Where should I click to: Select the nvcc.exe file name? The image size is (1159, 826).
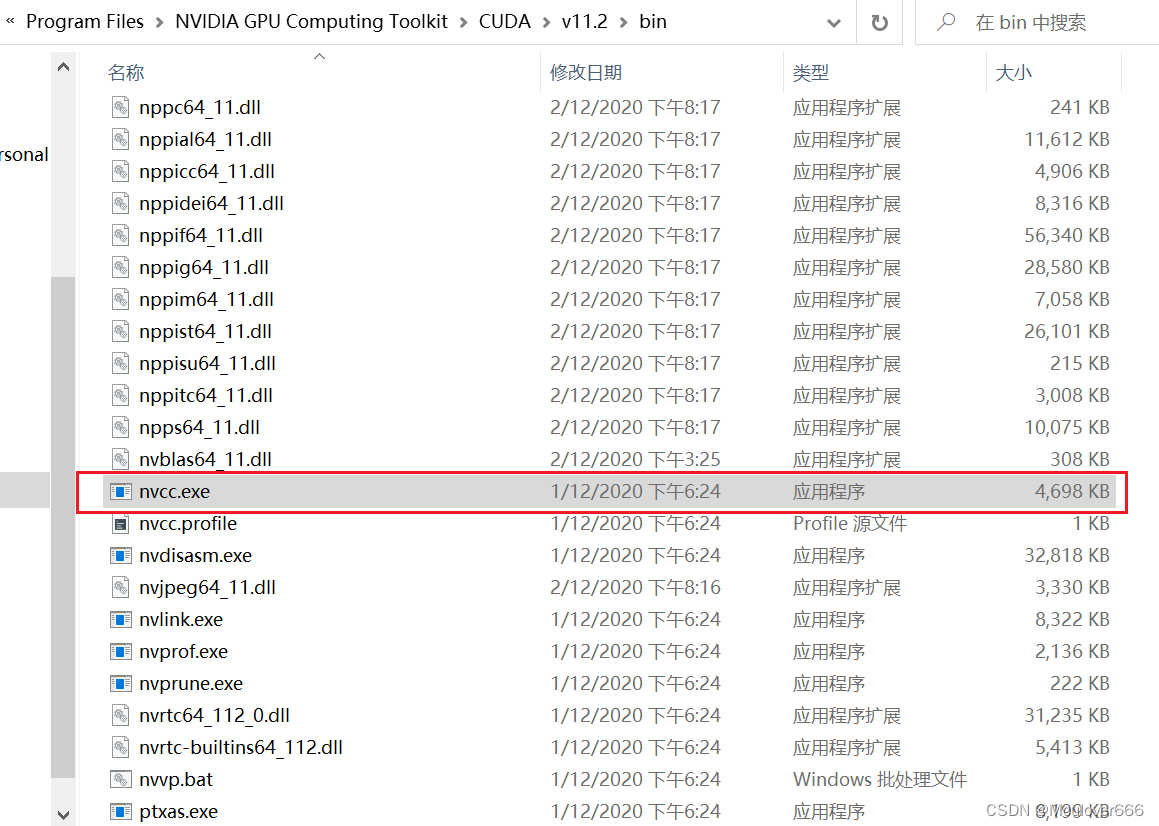click(174, 492)
